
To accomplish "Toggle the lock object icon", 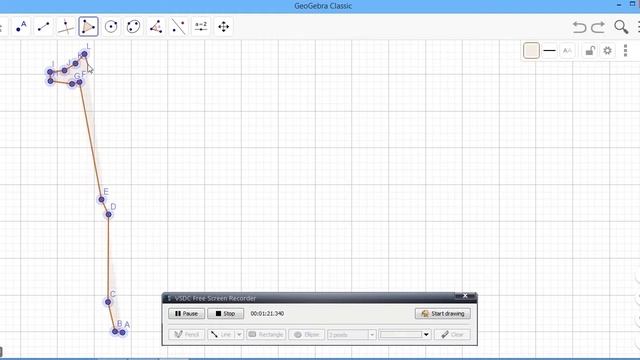I will pos(589,51).
